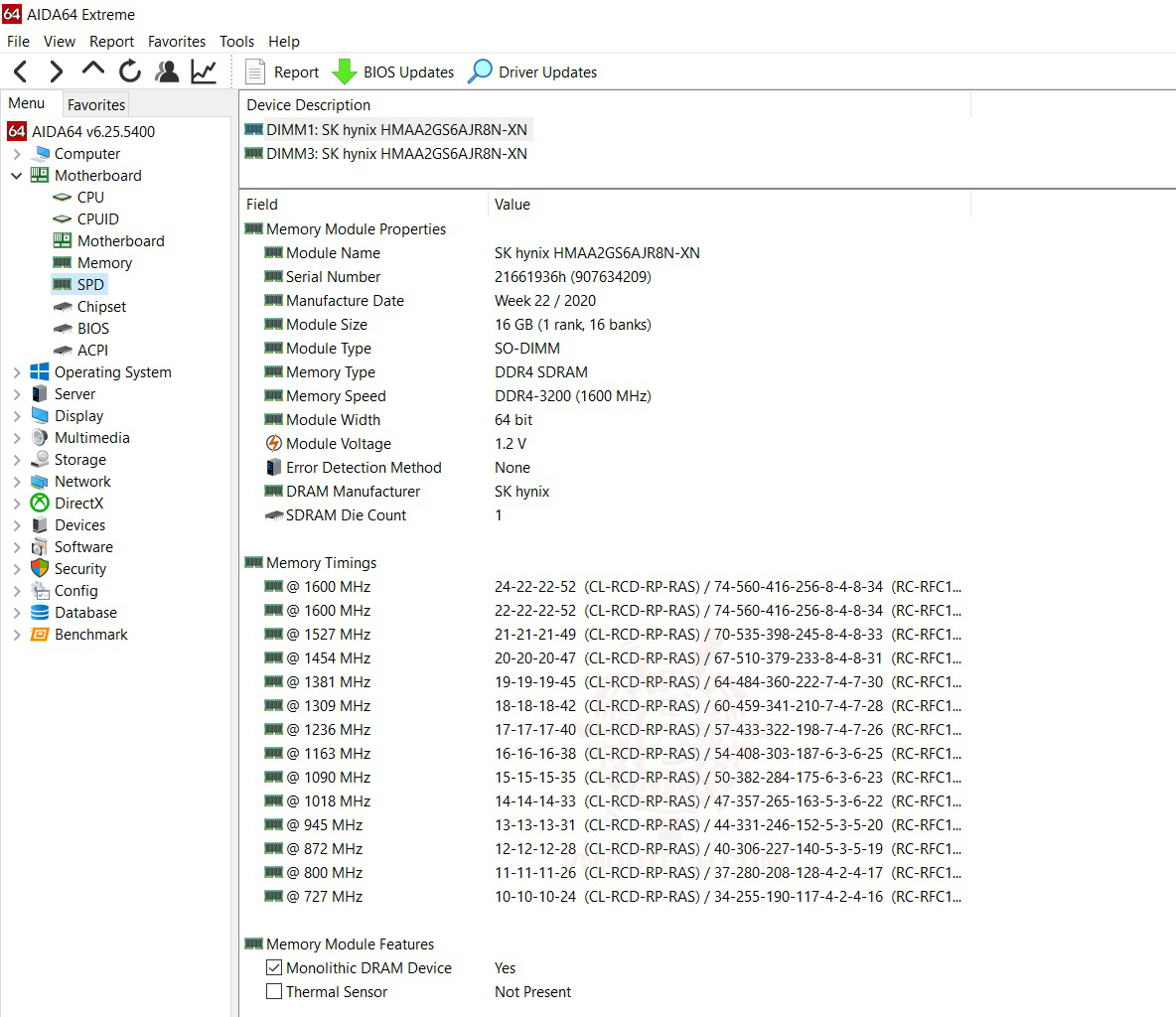Open the View menu
This screenshot has height=1017, width=1176.
click(x=60, y=42)
